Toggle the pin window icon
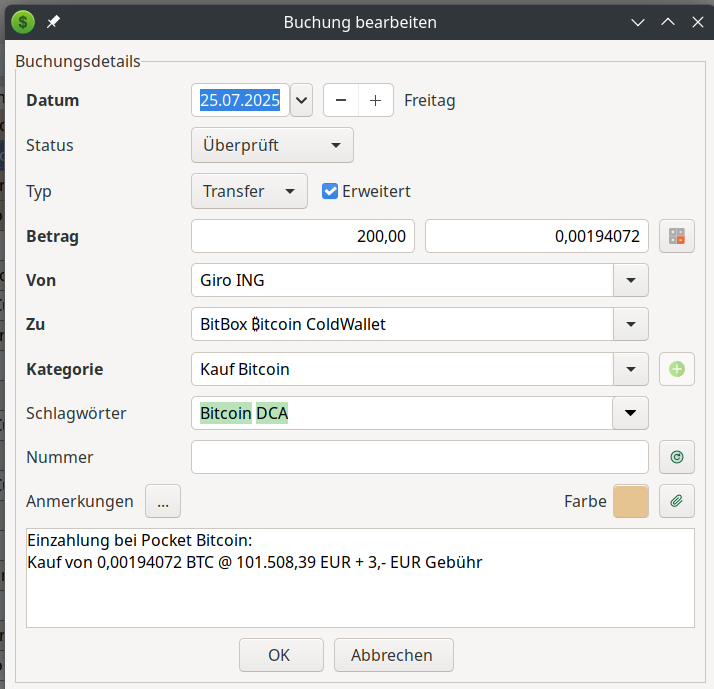 tap(53, 21)
